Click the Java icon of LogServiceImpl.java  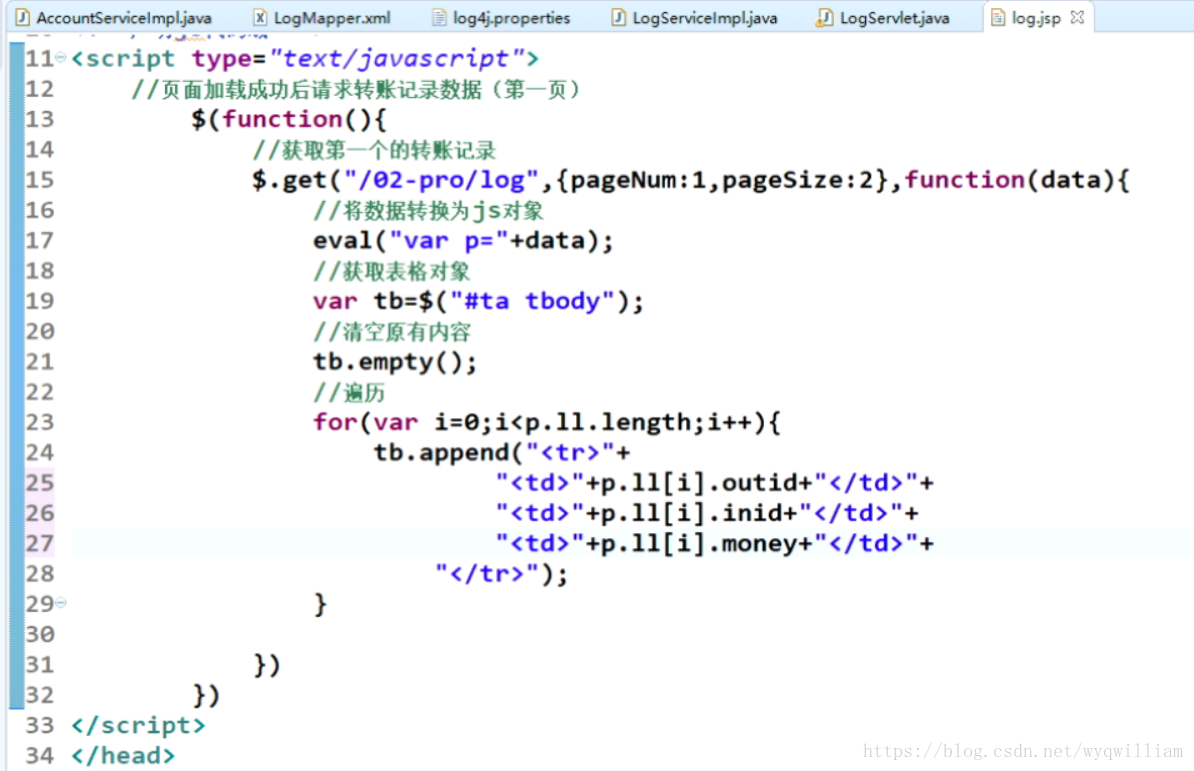click(618, 17)
